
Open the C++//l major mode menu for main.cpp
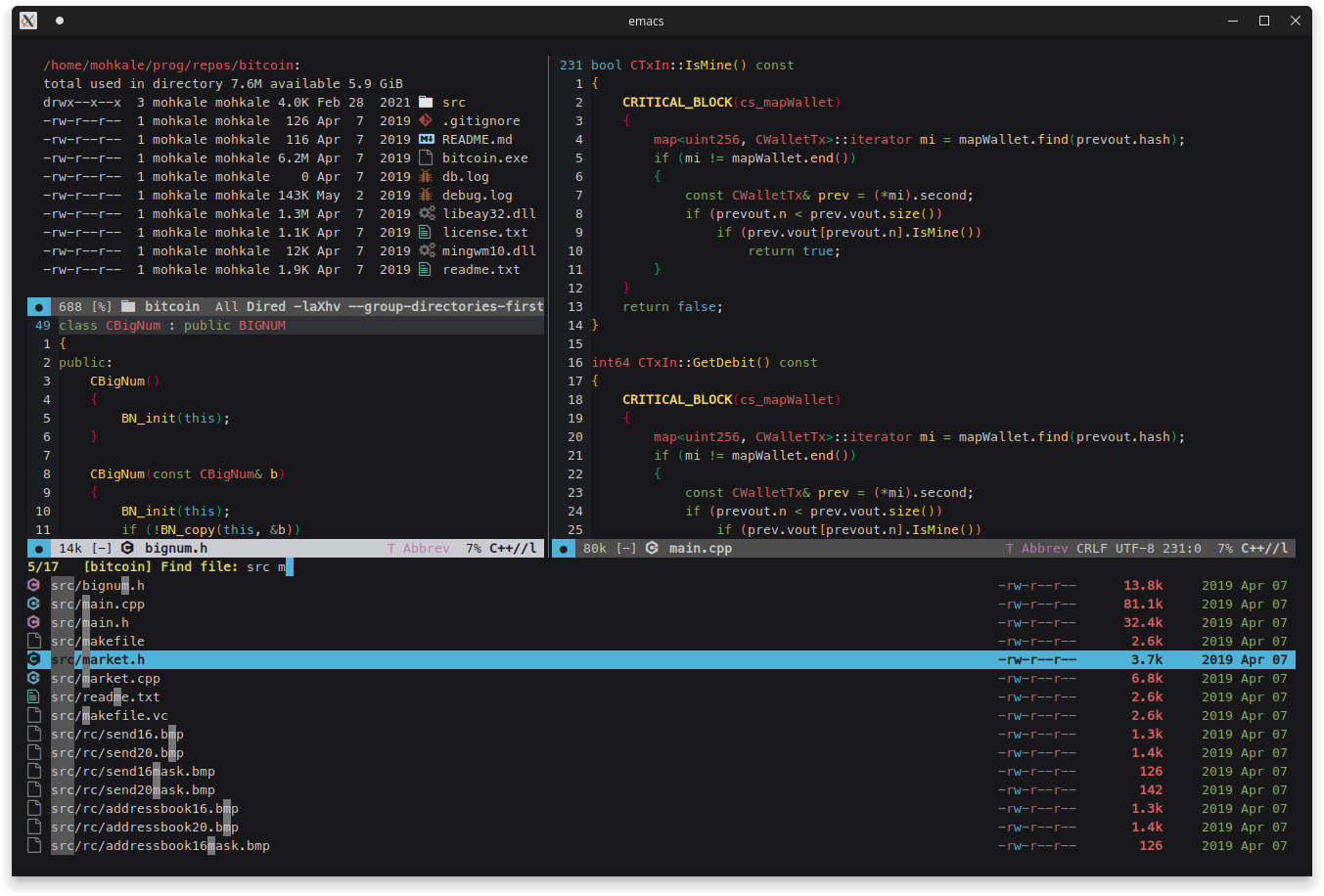(x=1263, y=548)
